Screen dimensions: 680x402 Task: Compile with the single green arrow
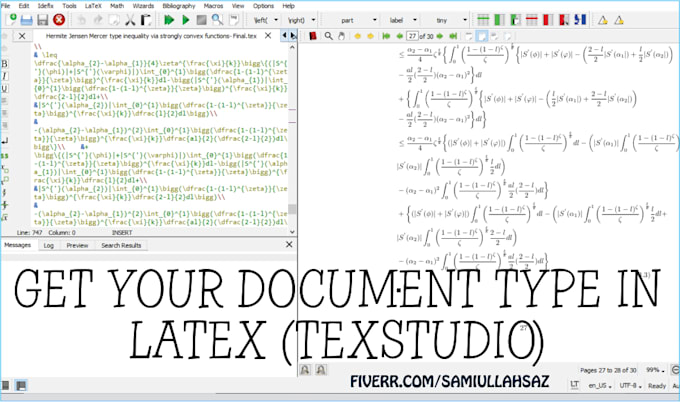coord(186,20)
